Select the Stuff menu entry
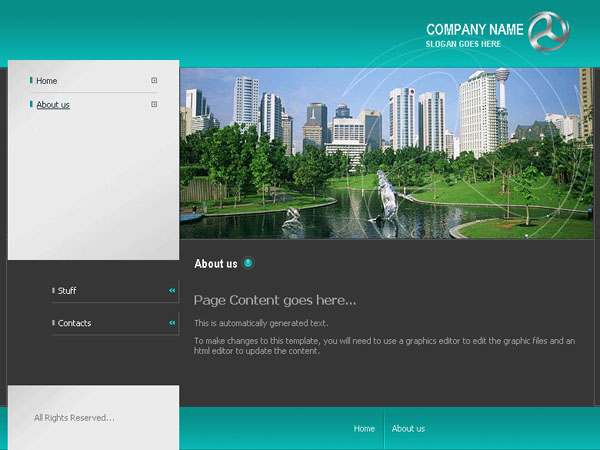The image size is (600, 450). (x=67, y=291)
